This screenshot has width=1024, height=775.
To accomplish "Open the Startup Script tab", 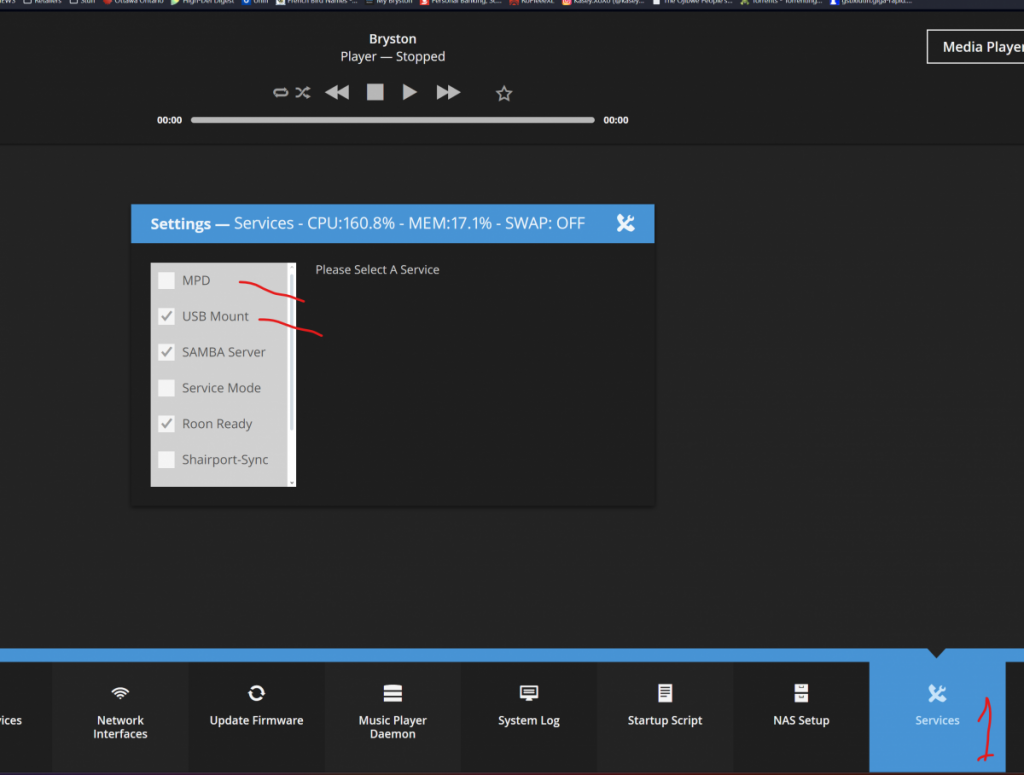I will [665, 717].
